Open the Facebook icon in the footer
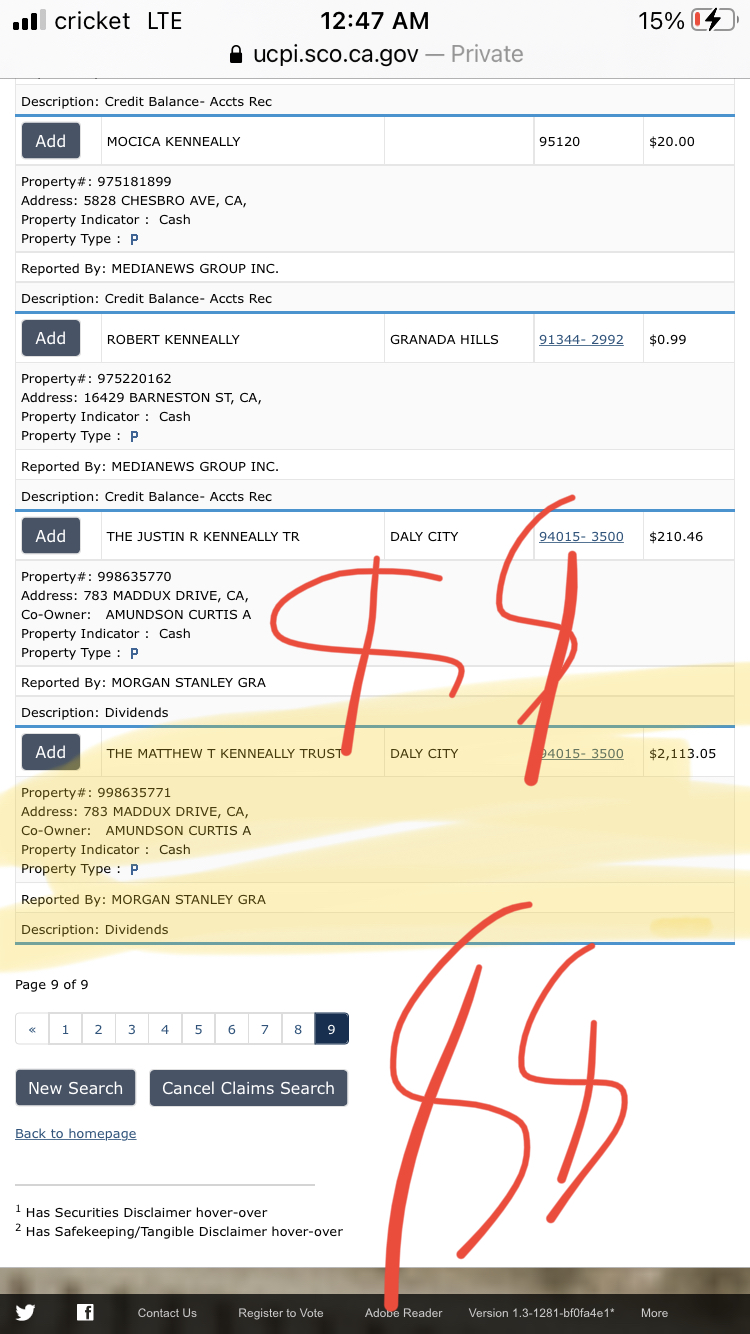 (x=85, y=1313)
